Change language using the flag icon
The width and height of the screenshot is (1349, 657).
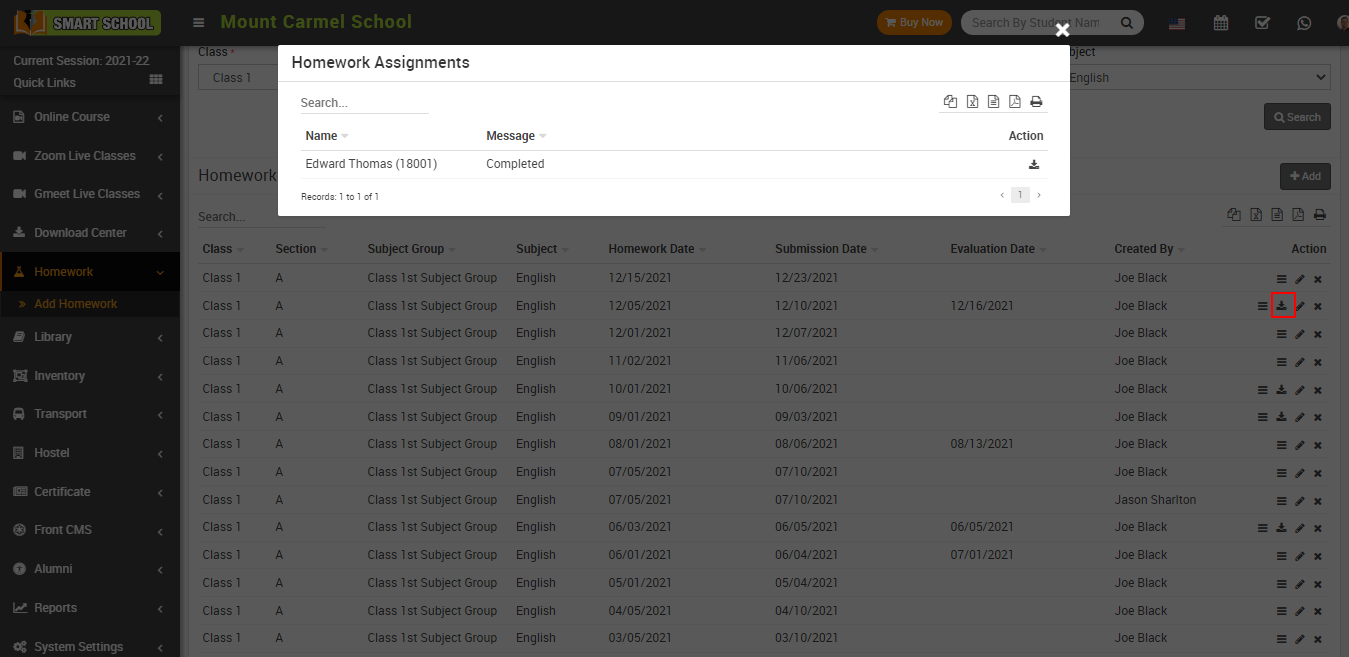1177,23
